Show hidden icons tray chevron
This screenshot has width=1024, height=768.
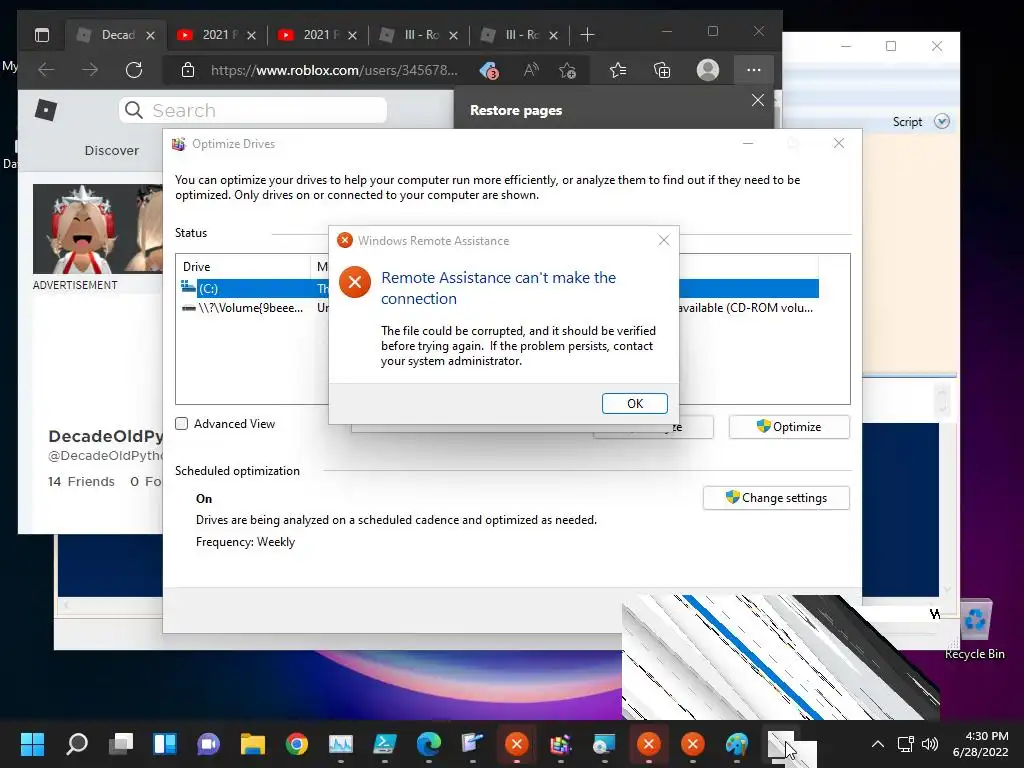pos(878,744)
